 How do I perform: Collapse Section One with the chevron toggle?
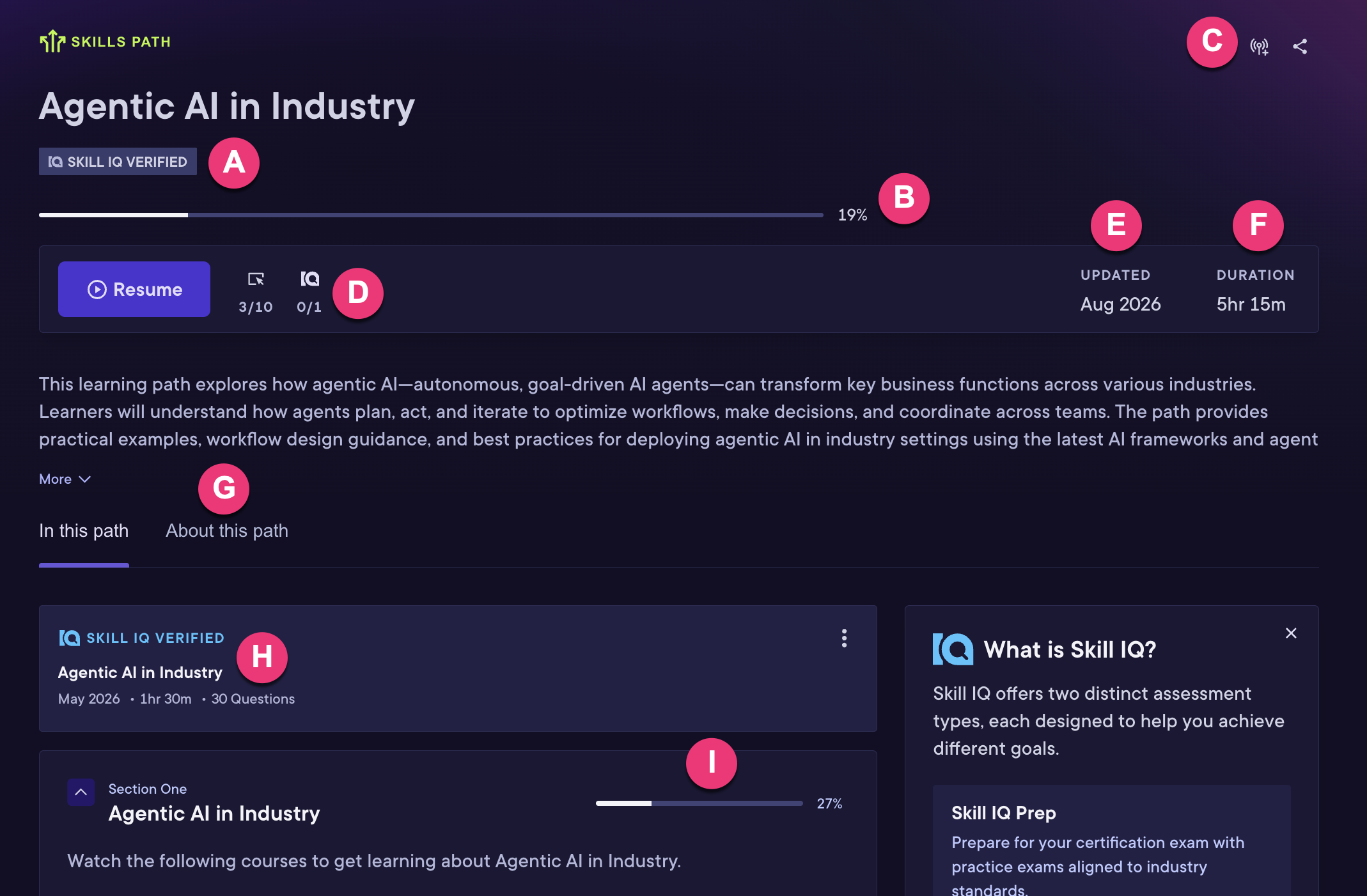point(81,792)
